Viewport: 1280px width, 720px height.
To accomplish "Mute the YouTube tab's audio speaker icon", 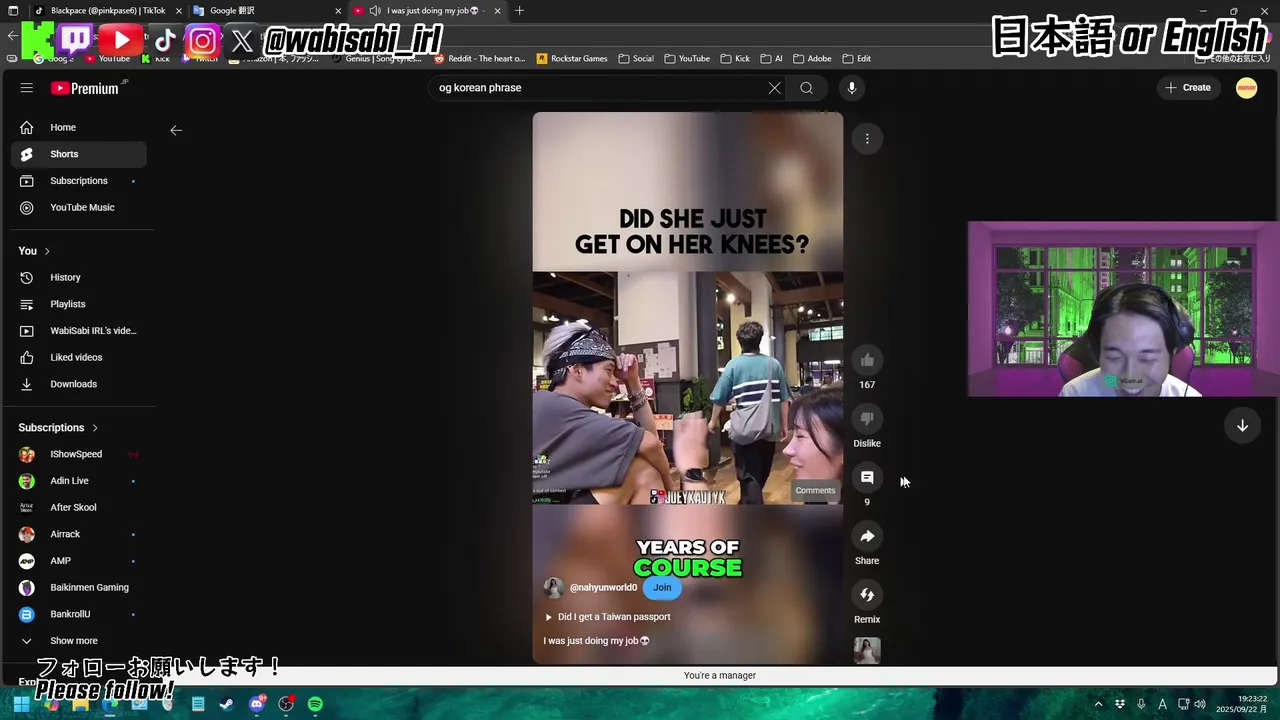I will point(375,11).
